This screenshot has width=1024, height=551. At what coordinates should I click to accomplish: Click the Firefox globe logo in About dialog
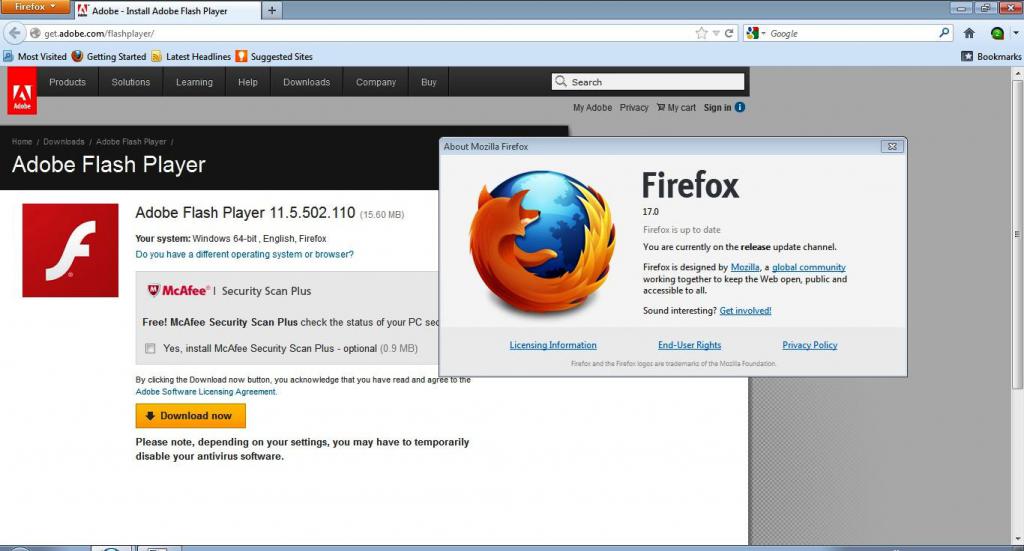point(542,240)
